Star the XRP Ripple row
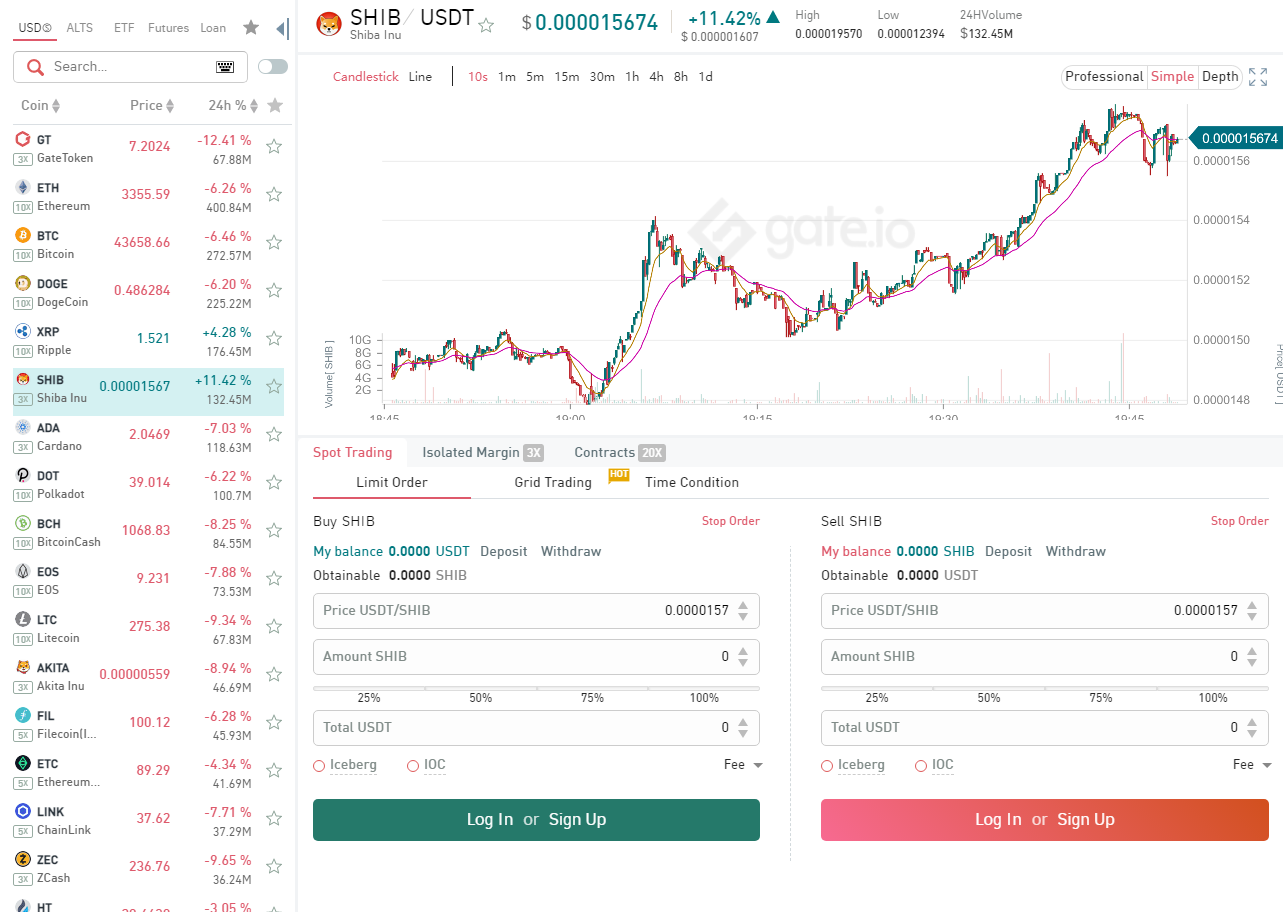Screen dimensions: 1283x912 tap(274, 339)
